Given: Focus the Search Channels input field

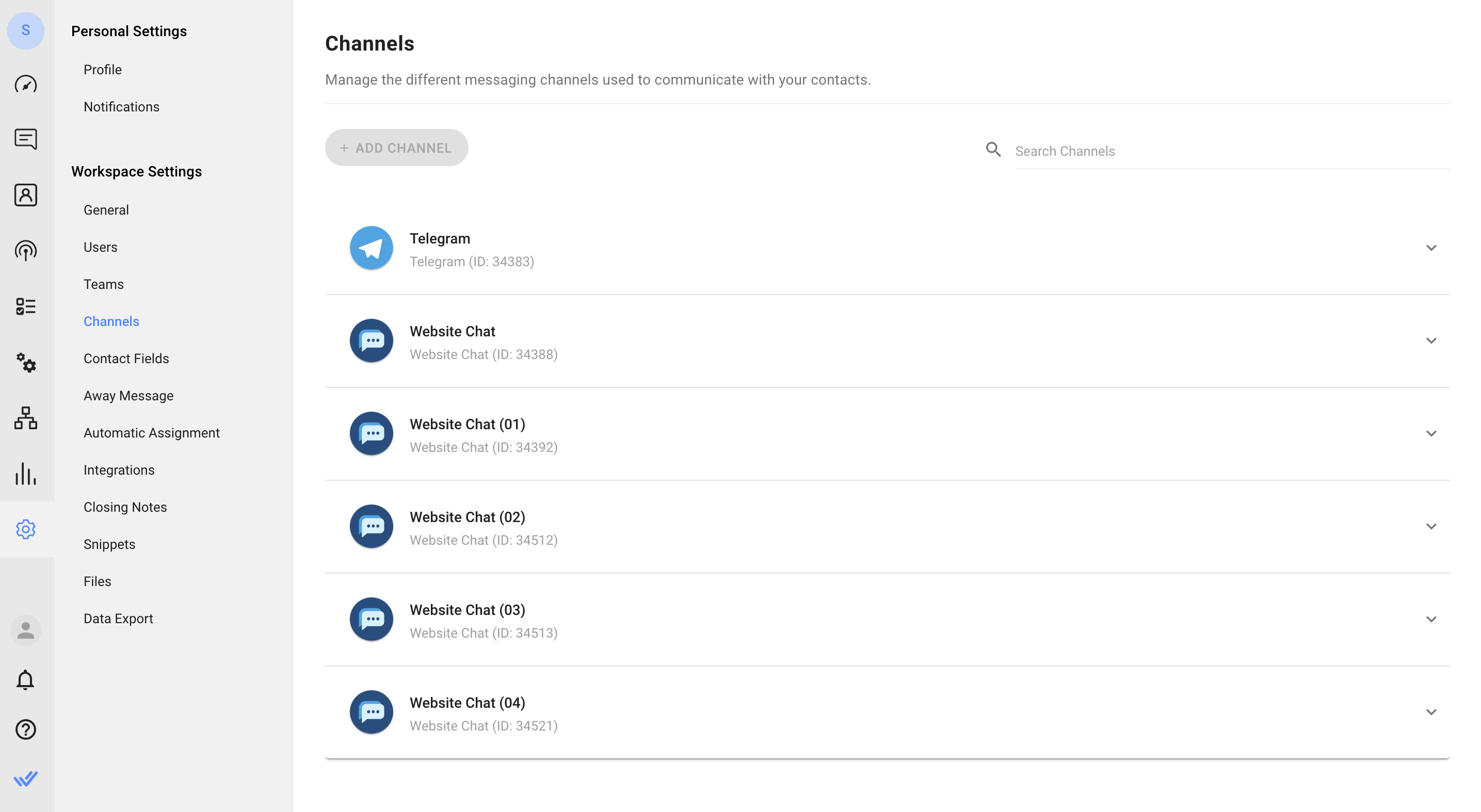Looking at the screenshot, I should (x=1232, y=151).
